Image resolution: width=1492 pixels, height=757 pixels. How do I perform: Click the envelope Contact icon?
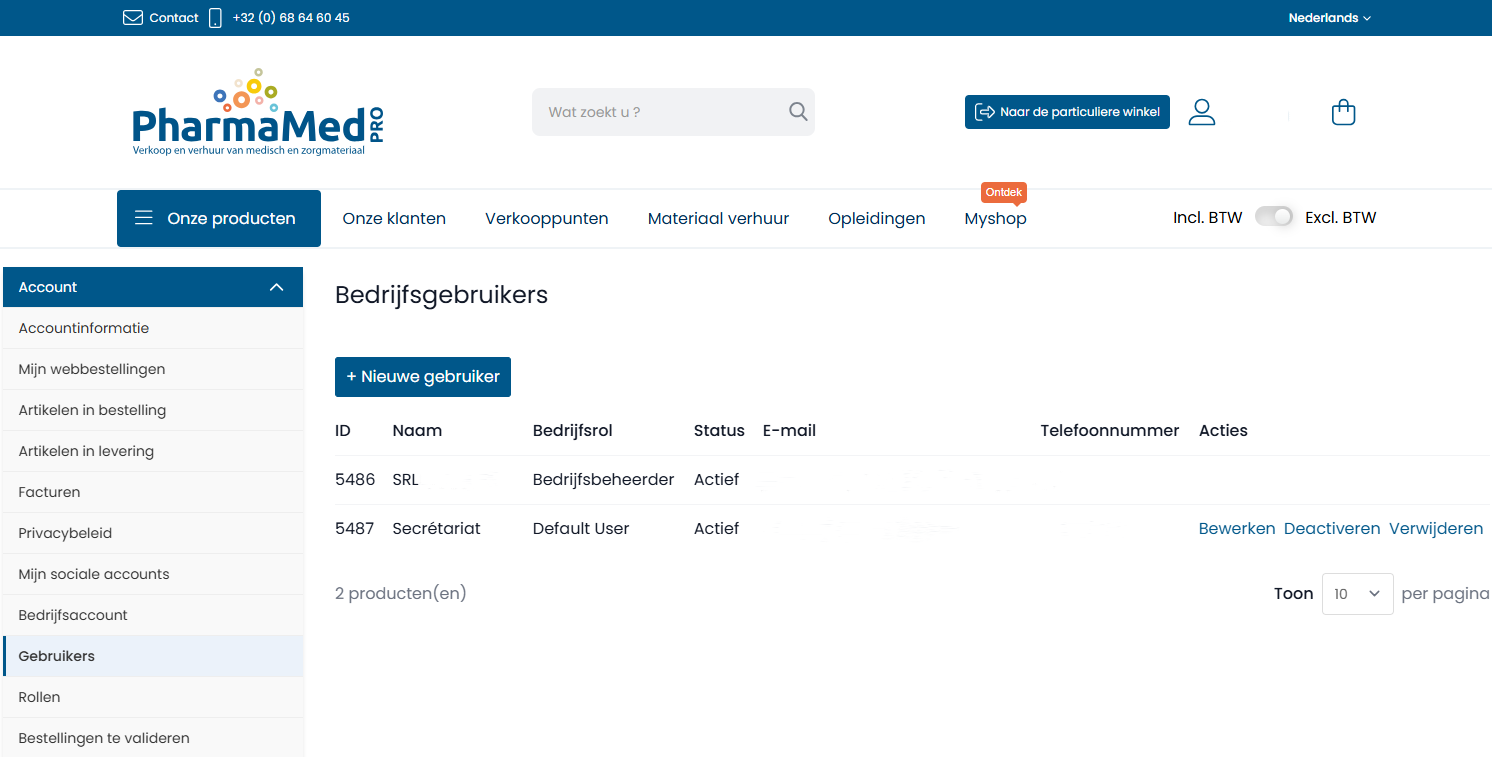click(133, 18)
